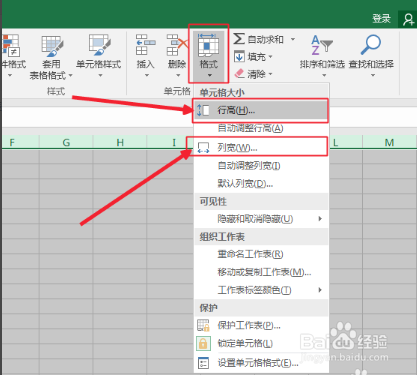Choose AutoFit Column Width (自动调整列宽)
The width and height of the screenshot is (417, 375).
(x=261, y=166)
